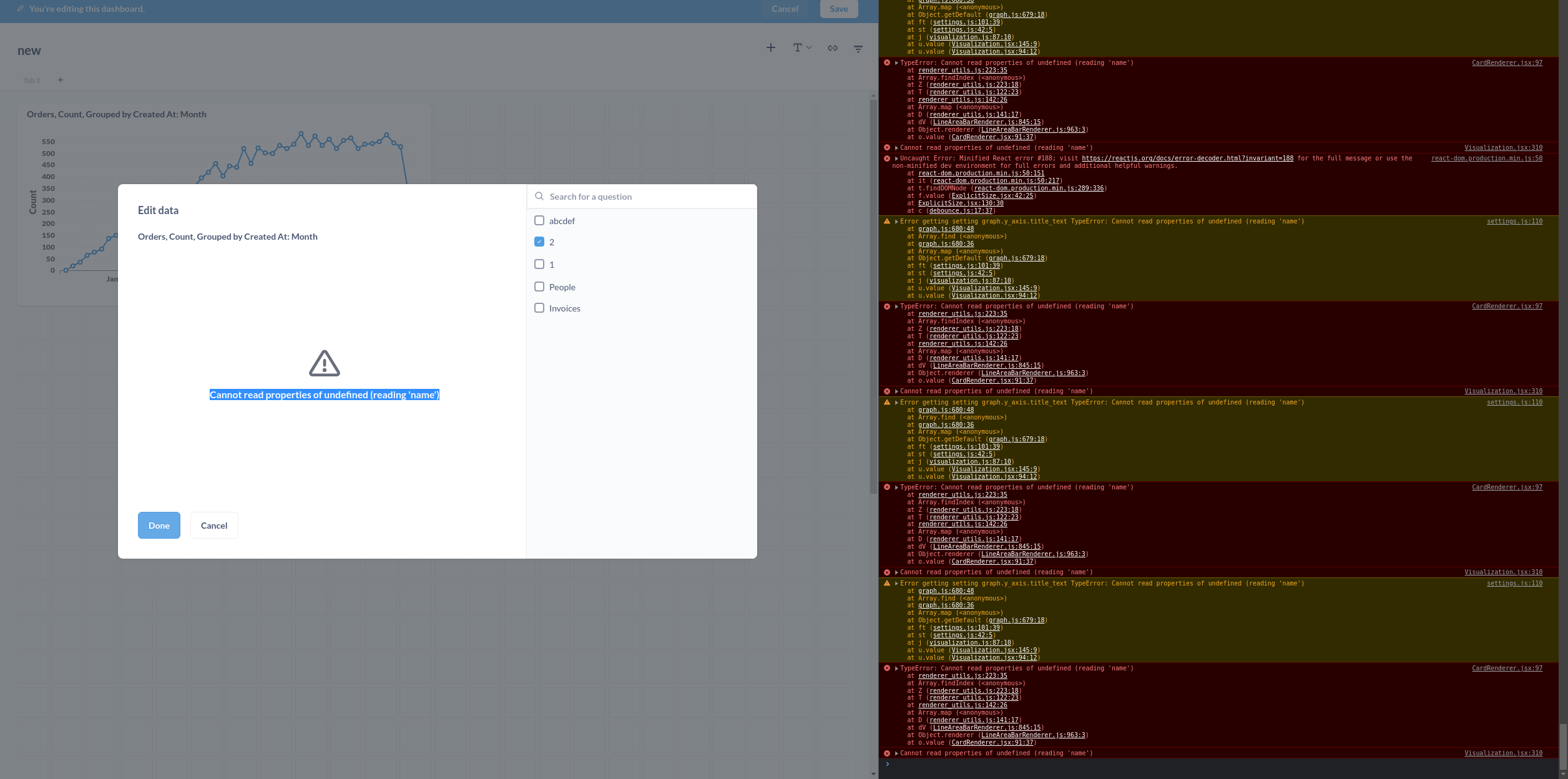Open the text style dropdown chevron

point(809,47)
